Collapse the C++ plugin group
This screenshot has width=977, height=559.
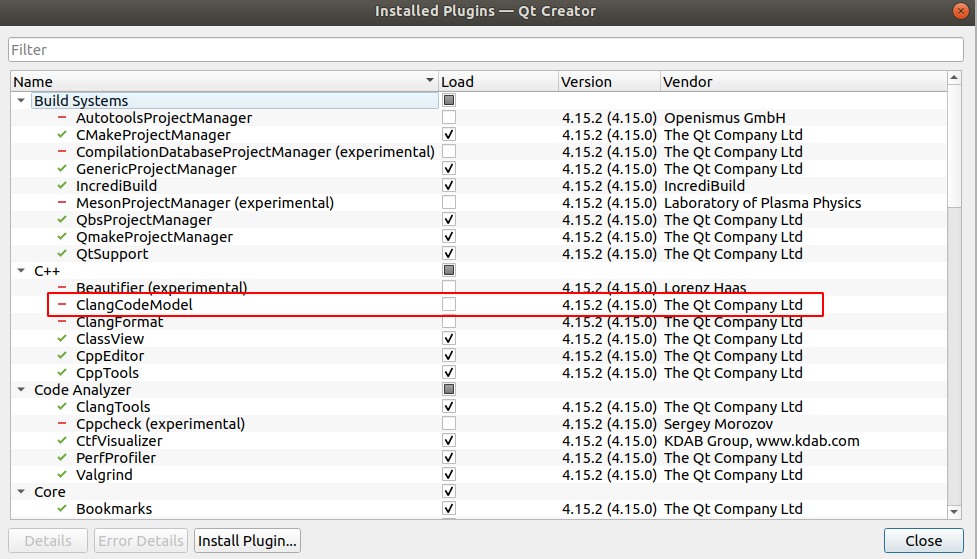(21, 270)
